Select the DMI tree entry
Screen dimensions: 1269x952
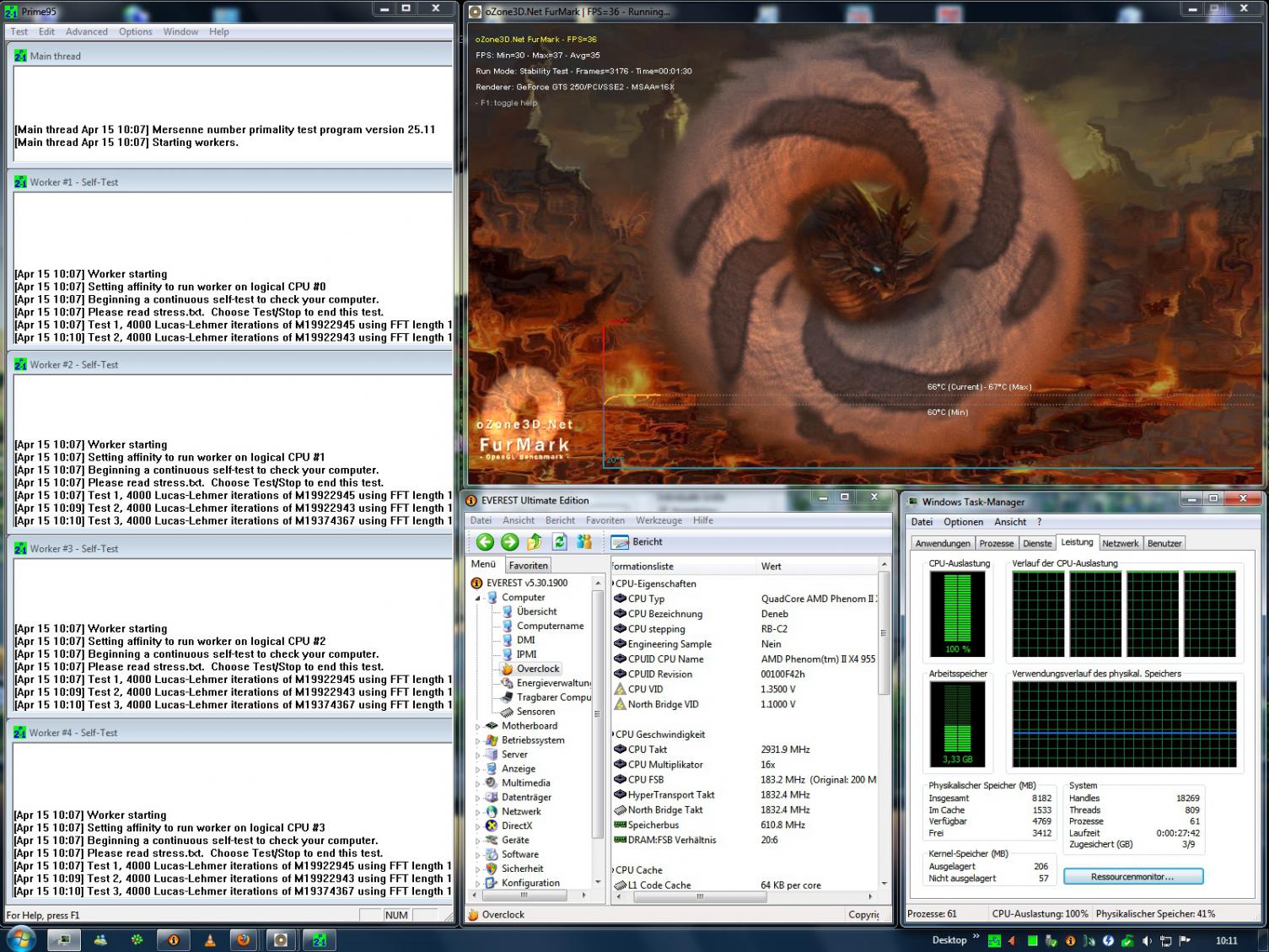(525, 640)
